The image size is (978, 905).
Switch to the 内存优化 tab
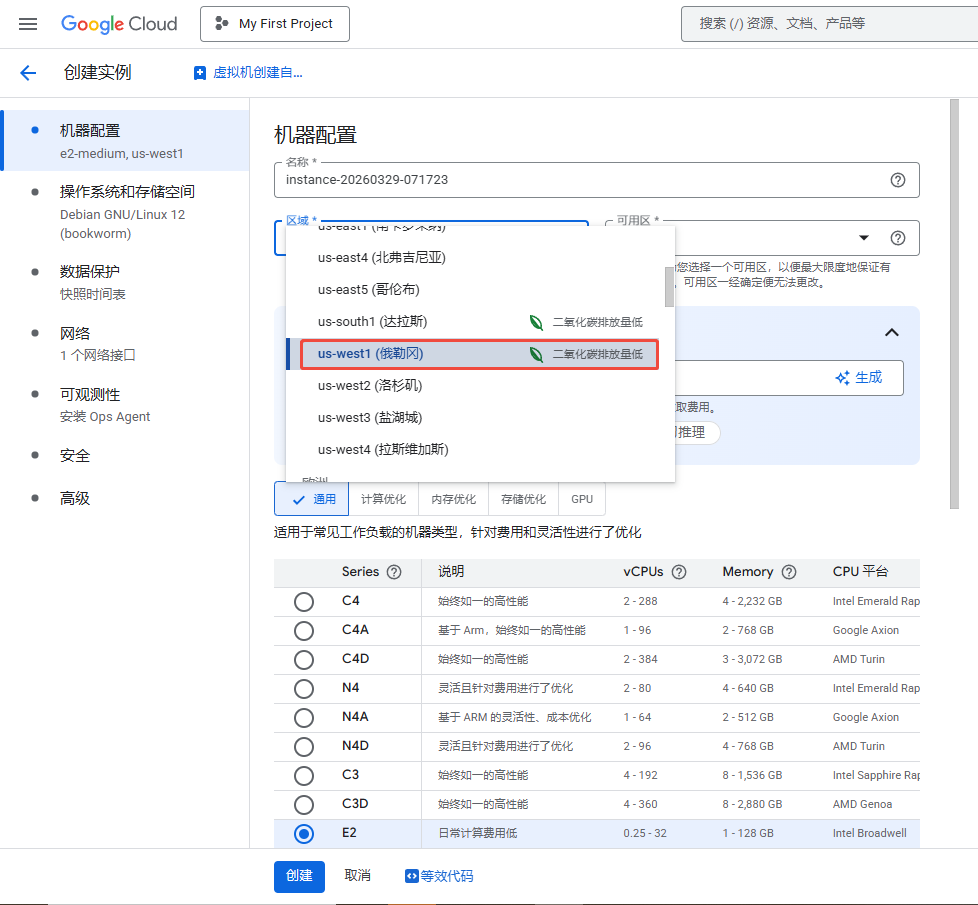click(453, 499)
